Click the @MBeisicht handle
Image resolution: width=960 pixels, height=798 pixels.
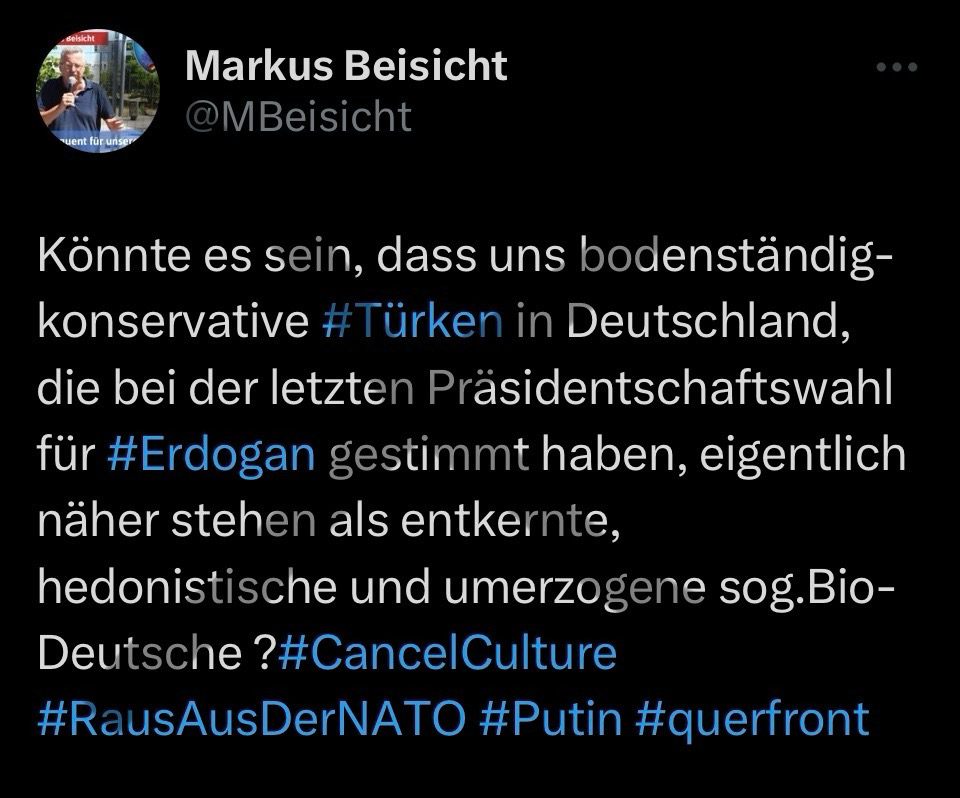298,117
